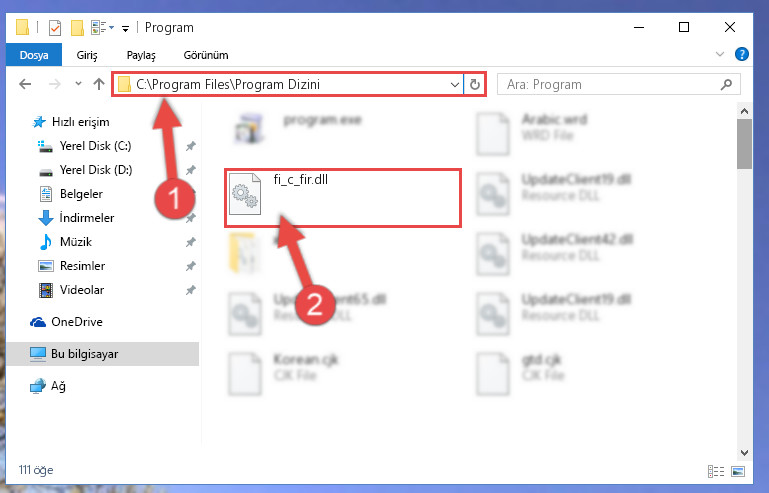Click the vertical scrollbar thumb
The image size is (769, 493).
[744, 144]
